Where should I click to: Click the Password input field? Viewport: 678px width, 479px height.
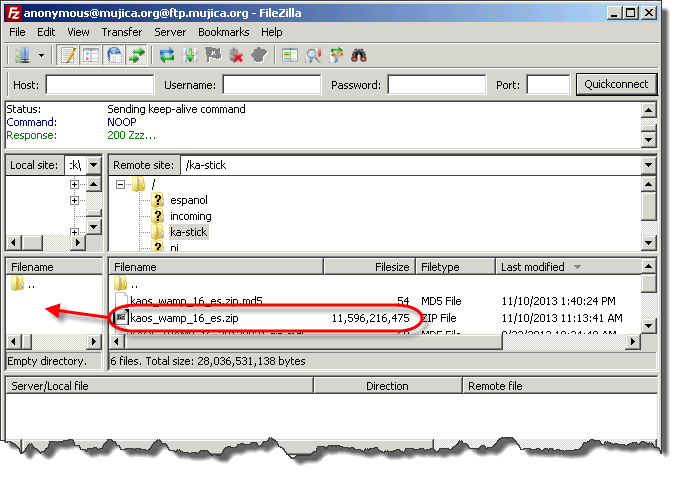point(437,84)
